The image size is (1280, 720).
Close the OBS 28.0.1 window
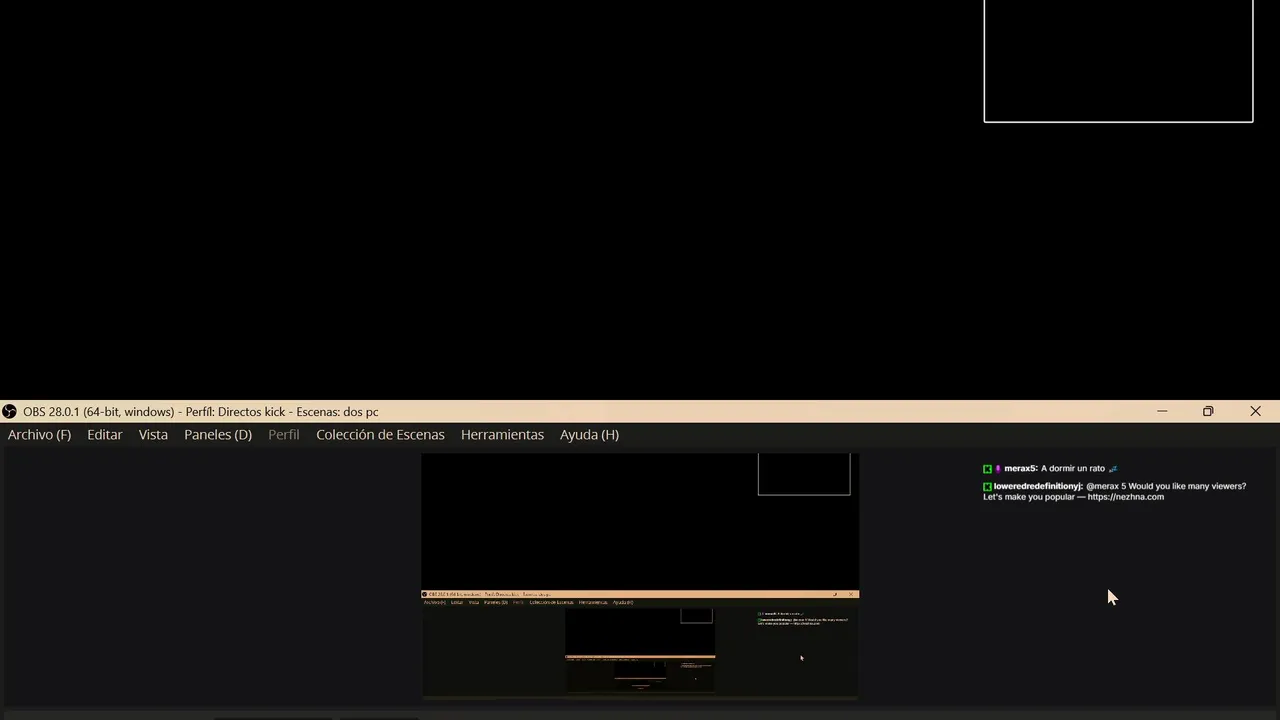pos(1256,411)
